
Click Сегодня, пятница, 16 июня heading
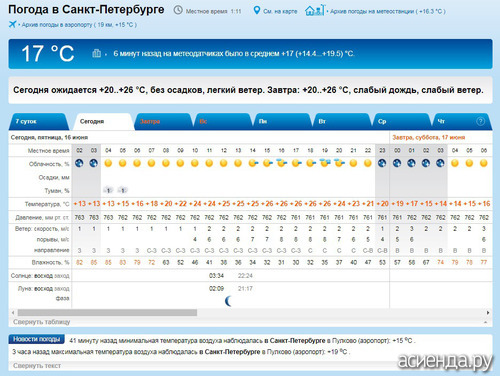(x=49, y=137)
